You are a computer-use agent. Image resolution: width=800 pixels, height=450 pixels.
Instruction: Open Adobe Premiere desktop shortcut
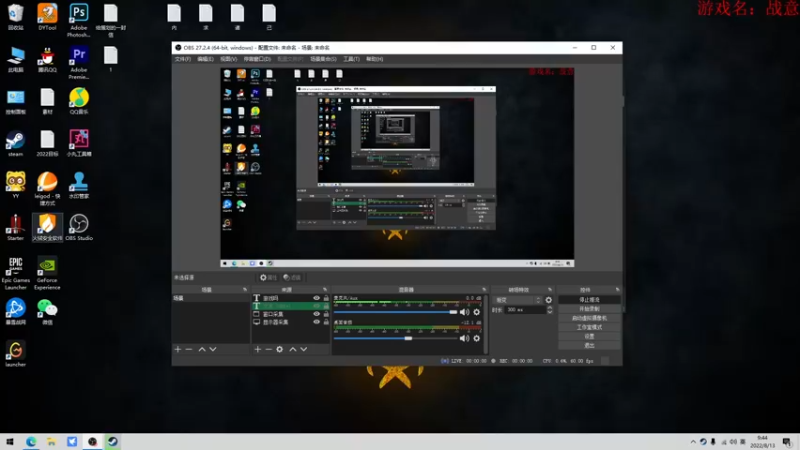click(x=79, y=62)
